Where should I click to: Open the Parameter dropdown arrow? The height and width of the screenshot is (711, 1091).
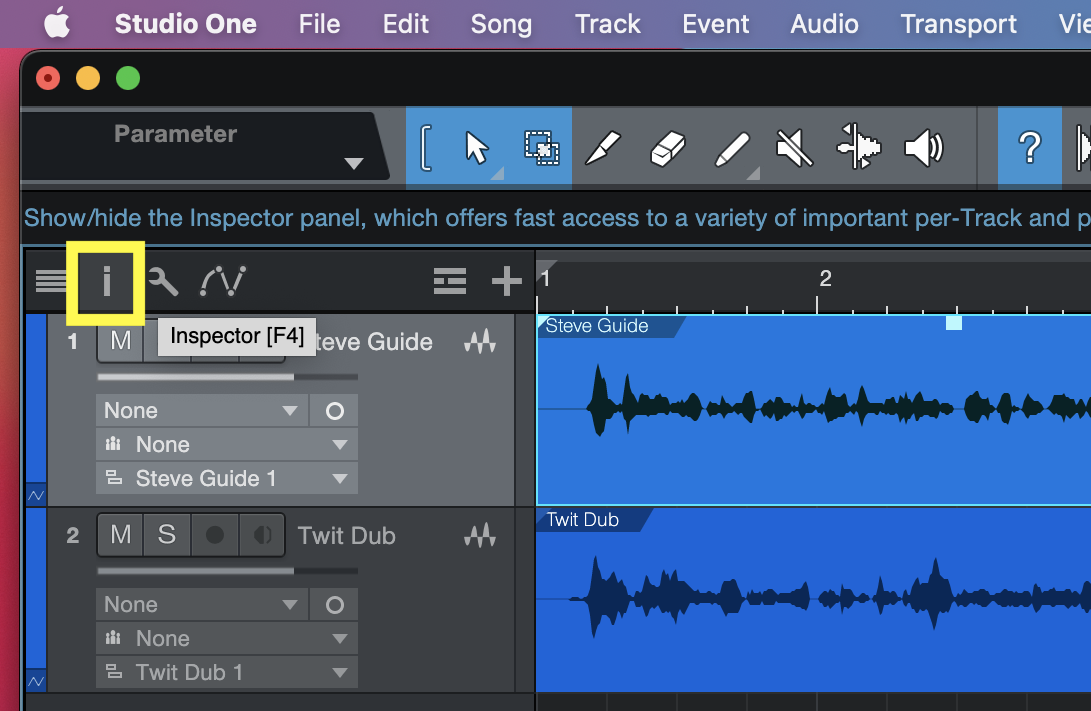353,164
